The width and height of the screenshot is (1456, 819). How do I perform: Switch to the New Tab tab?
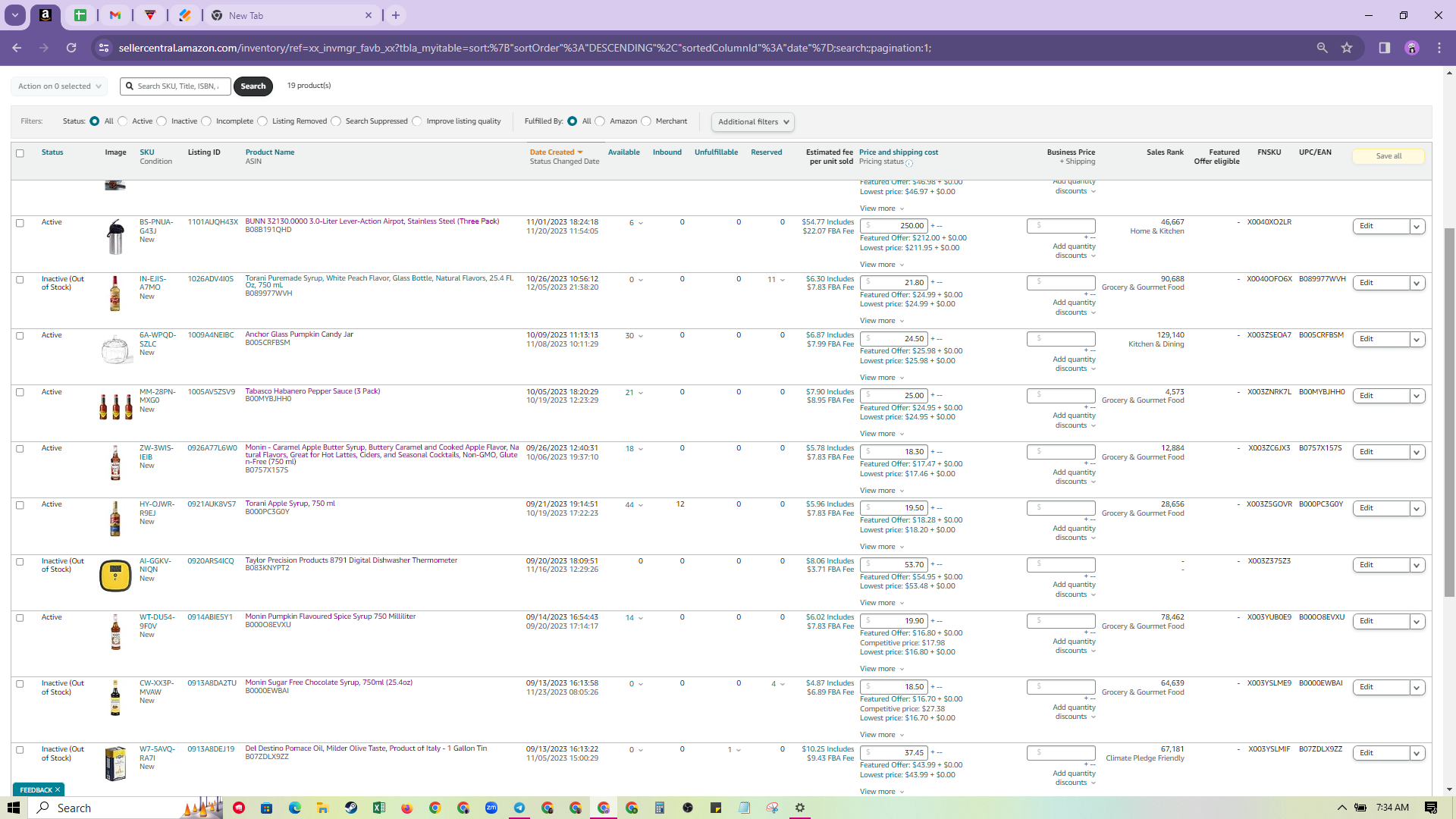point(292,15)
